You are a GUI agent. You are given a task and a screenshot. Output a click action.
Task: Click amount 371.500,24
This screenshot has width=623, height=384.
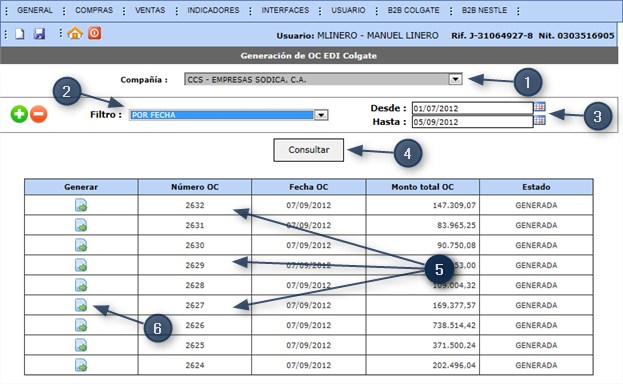[x=454, y=345]
